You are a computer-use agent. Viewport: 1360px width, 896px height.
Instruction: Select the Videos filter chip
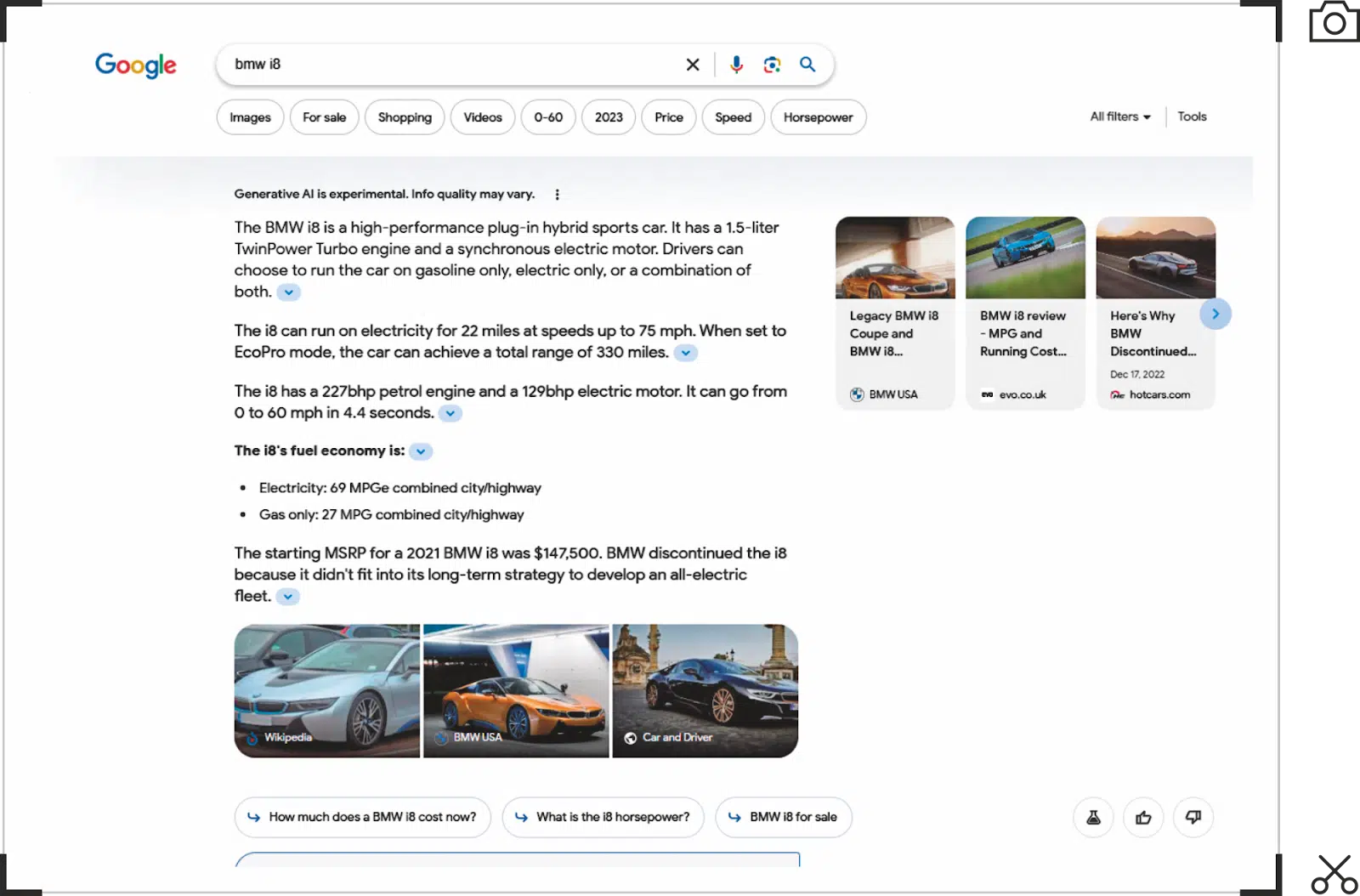483,117
